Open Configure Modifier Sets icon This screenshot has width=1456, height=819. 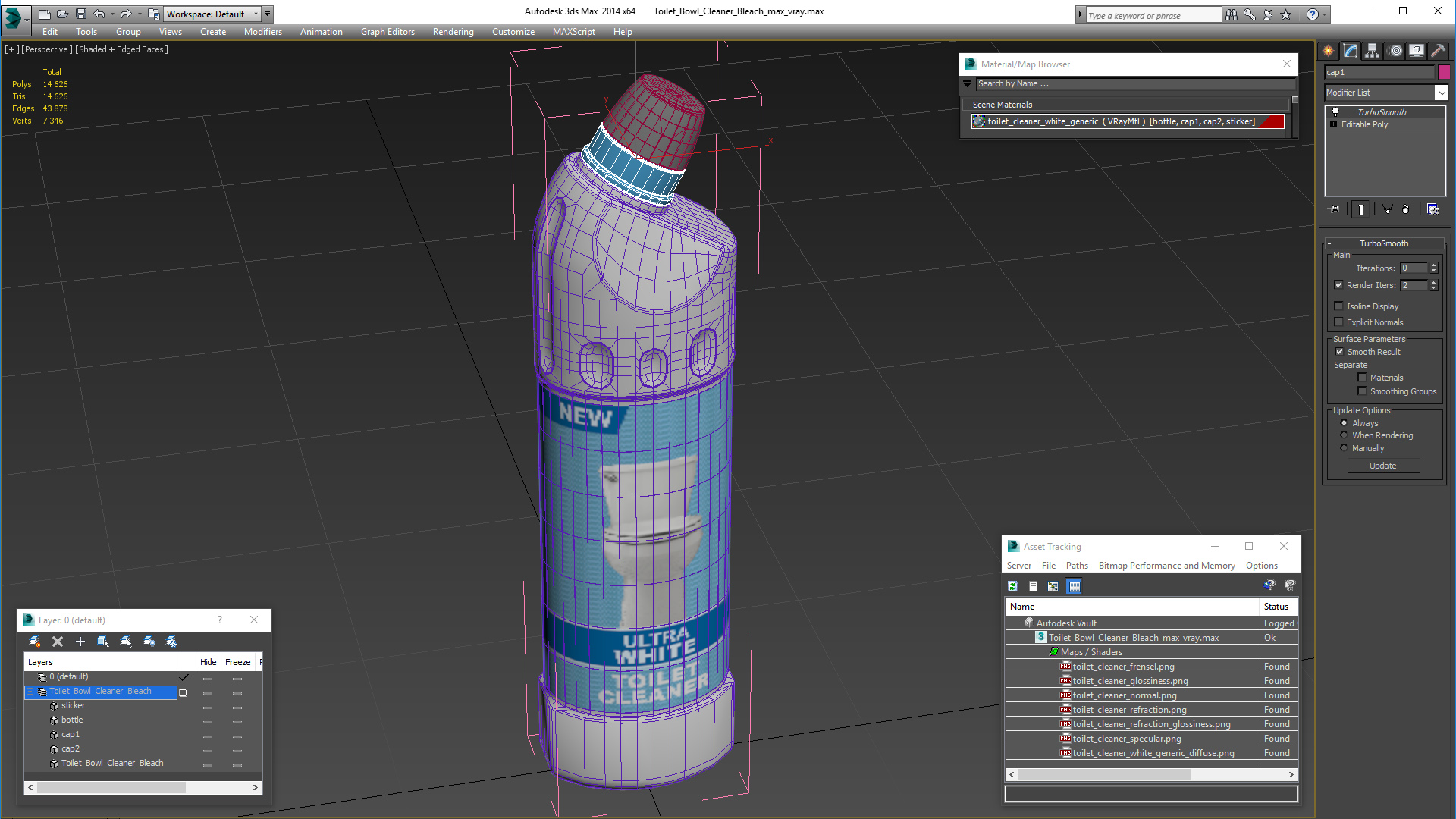pyautogui.click(x=1432, y=209)
